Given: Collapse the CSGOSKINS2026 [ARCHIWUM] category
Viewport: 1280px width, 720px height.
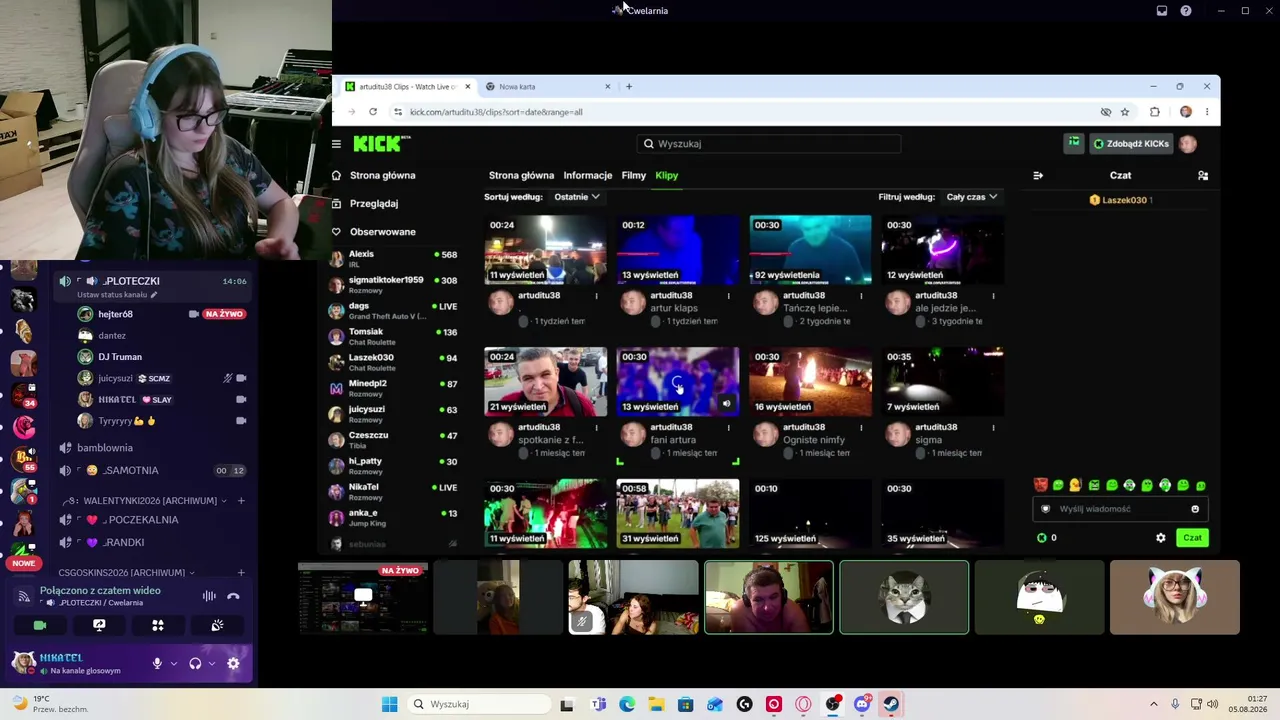Looking at the screenshot, I should point(126,573).
